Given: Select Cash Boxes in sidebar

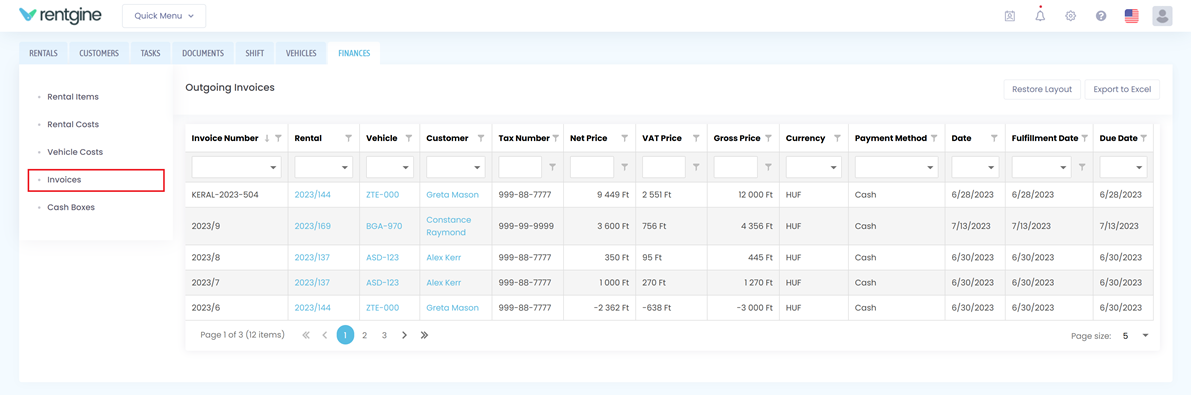Looking at the screenshot, I should pyautogui.click(x=71, y=207).
